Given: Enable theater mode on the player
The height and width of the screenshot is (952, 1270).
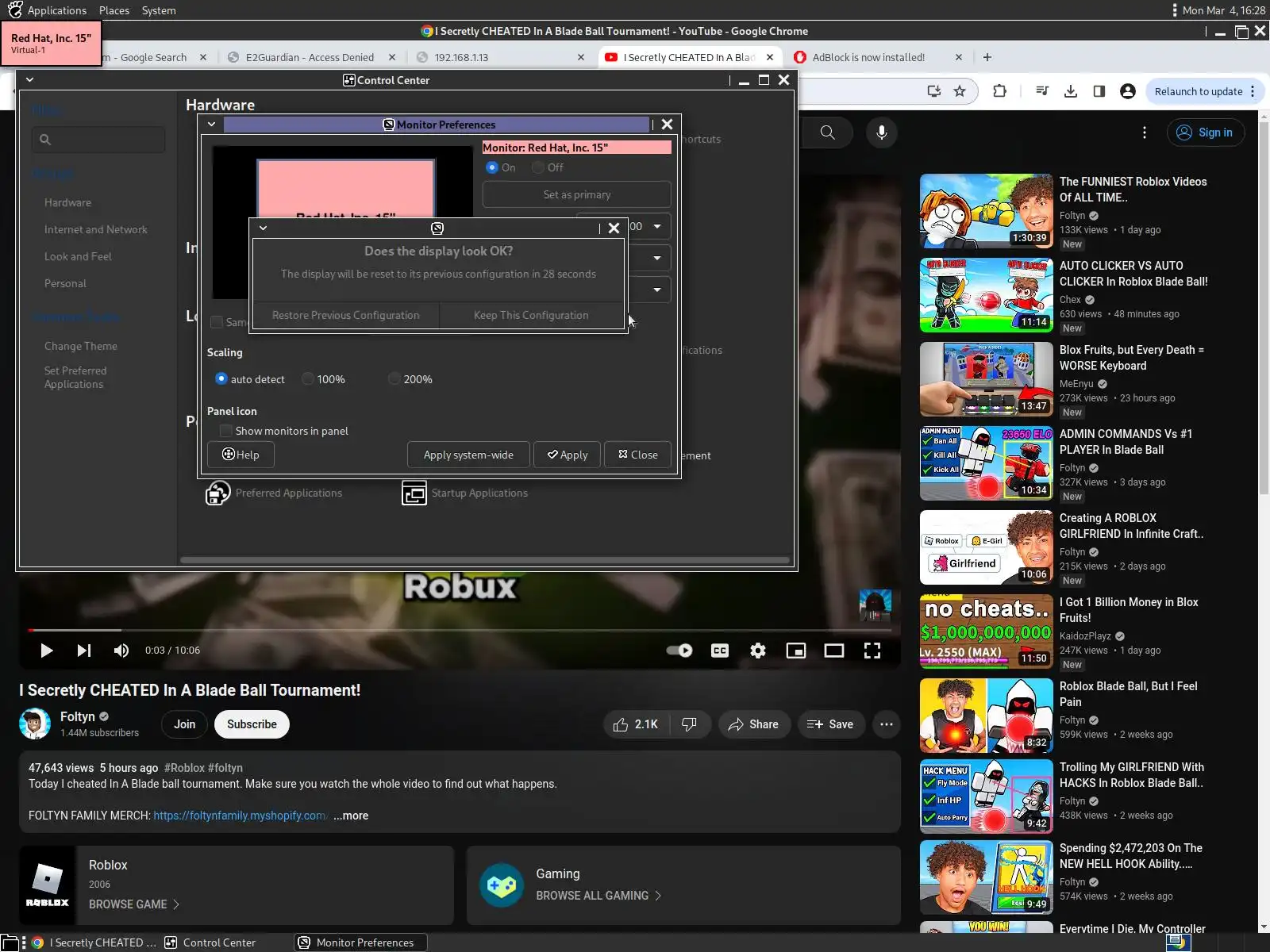Looking at the screenshot, I should pos(833,651).
